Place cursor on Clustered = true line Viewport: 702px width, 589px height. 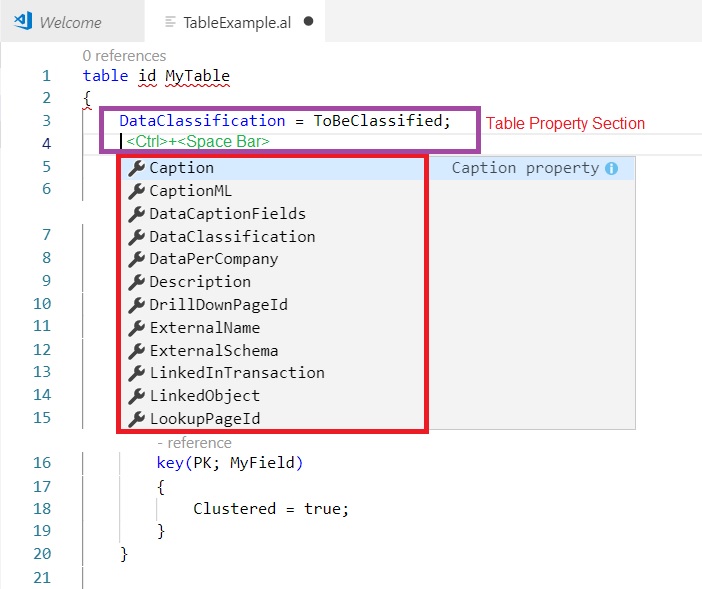pyautogui.click(x=270, y=508)
